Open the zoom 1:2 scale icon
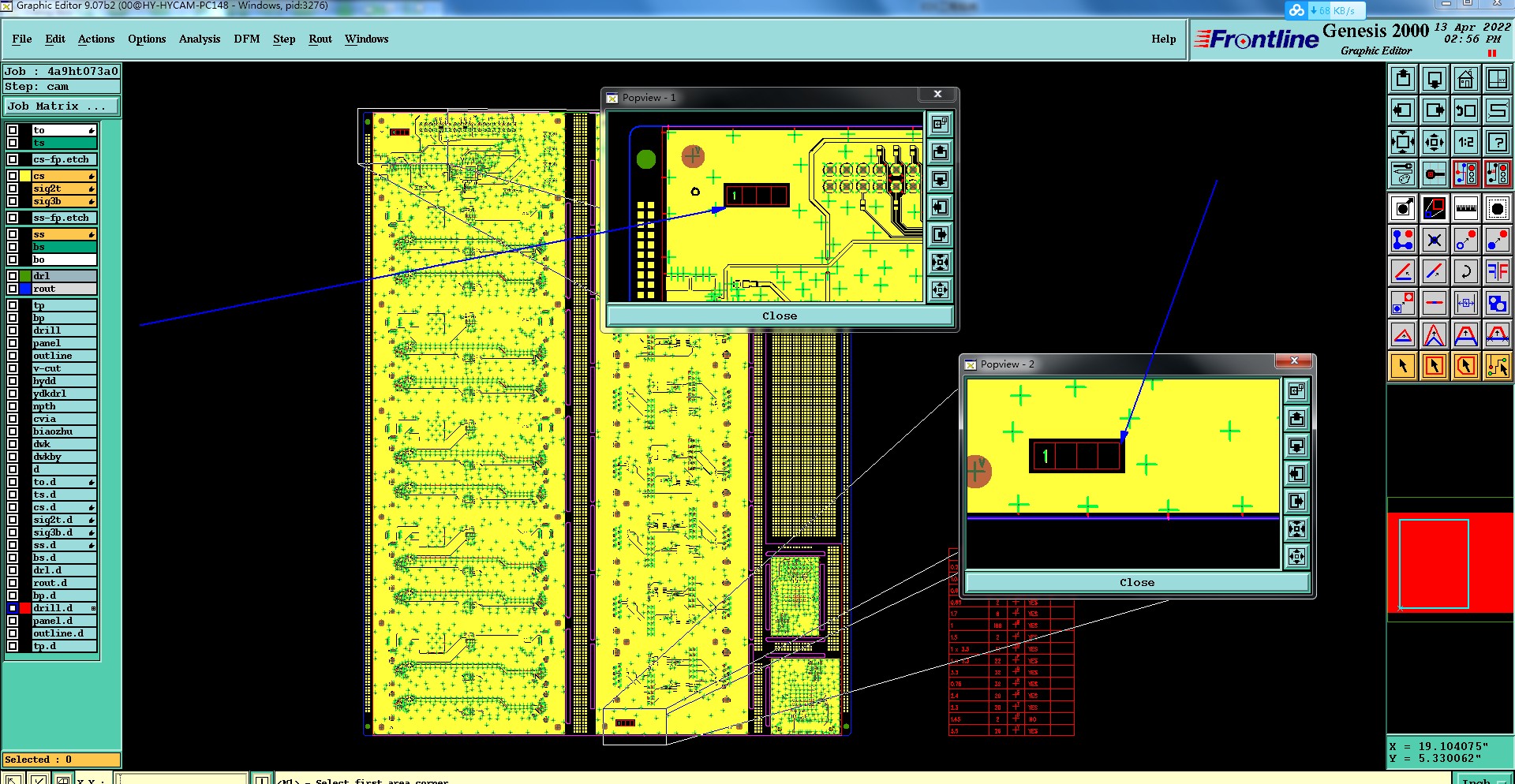This screenshot has height=784, width=1515. (1465, 142)
